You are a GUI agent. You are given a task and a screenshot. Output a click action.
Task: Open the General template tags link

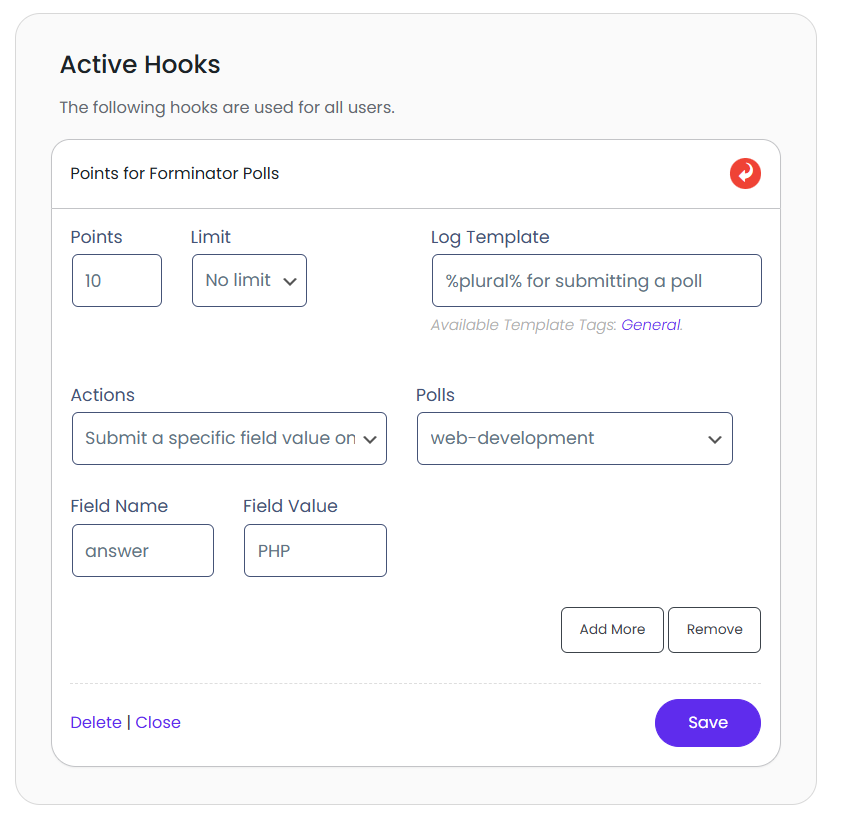point(650,325)
